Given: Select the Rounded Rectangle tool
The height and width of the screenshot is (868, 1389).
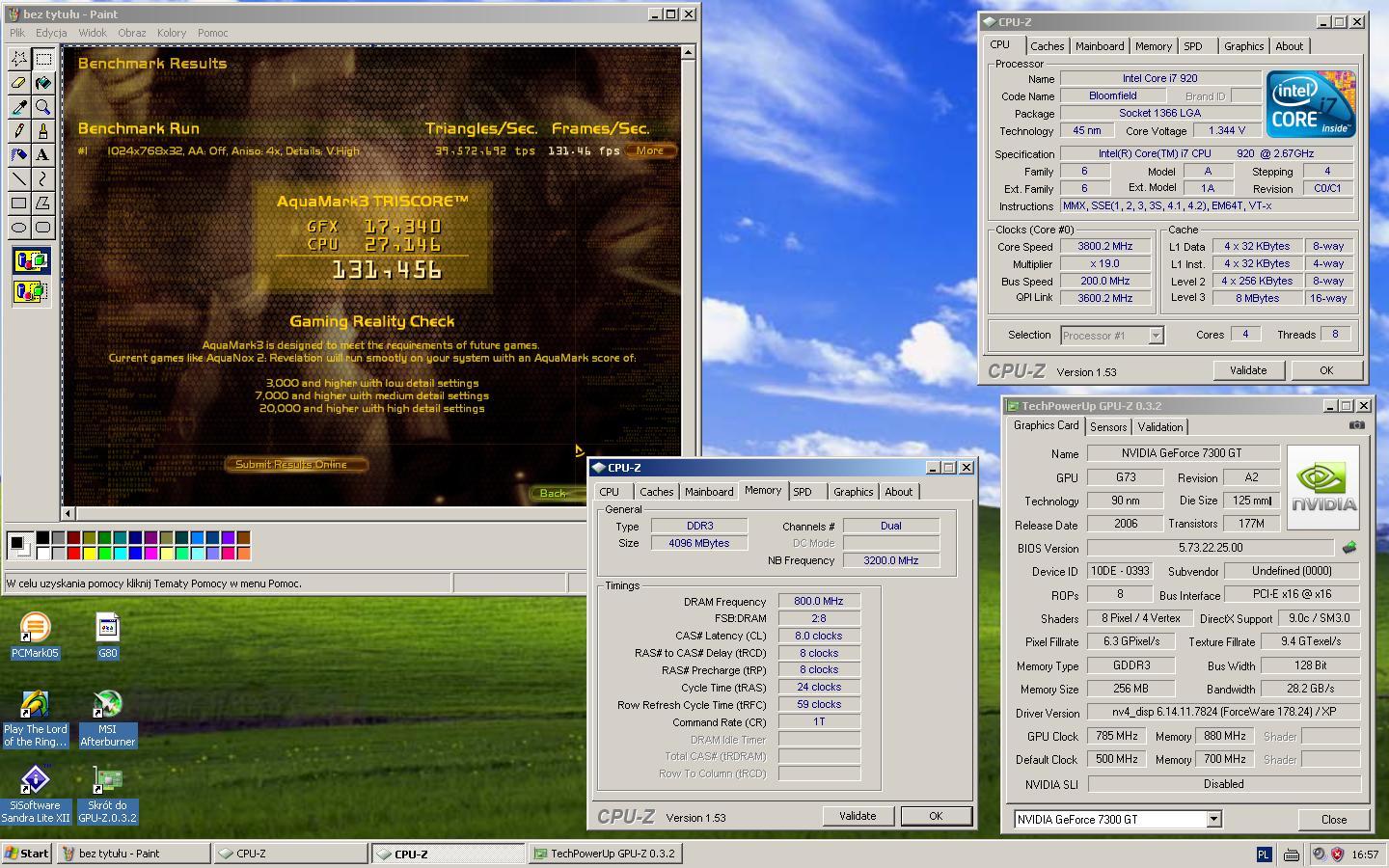Looking at the screenshot, I should (42, 227).
